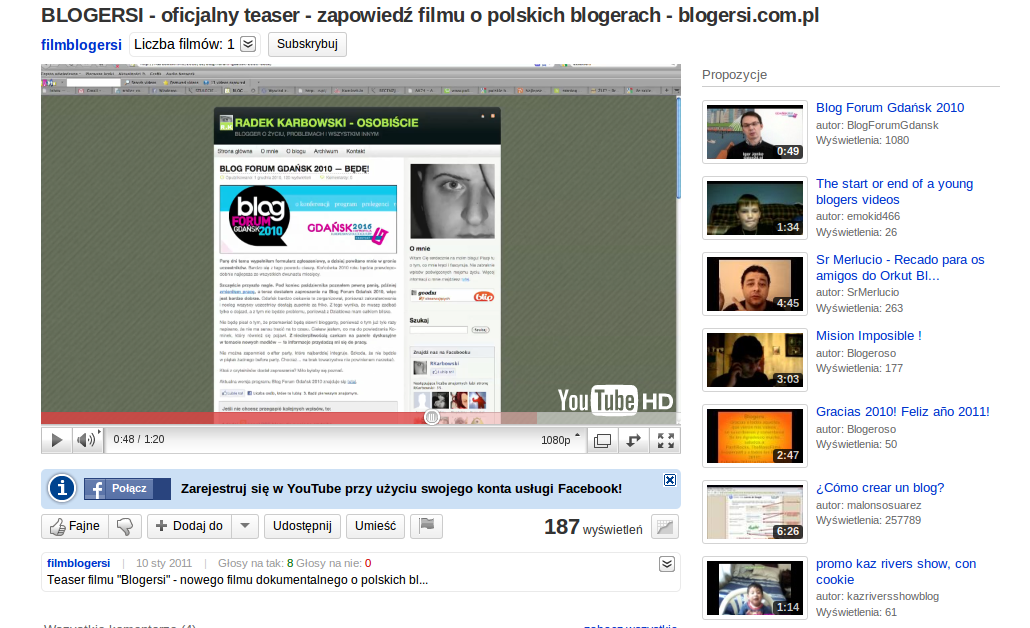Open the Udostępnij share option
The width and height of the screenshot is (1030, 628).
pos(303,526)
